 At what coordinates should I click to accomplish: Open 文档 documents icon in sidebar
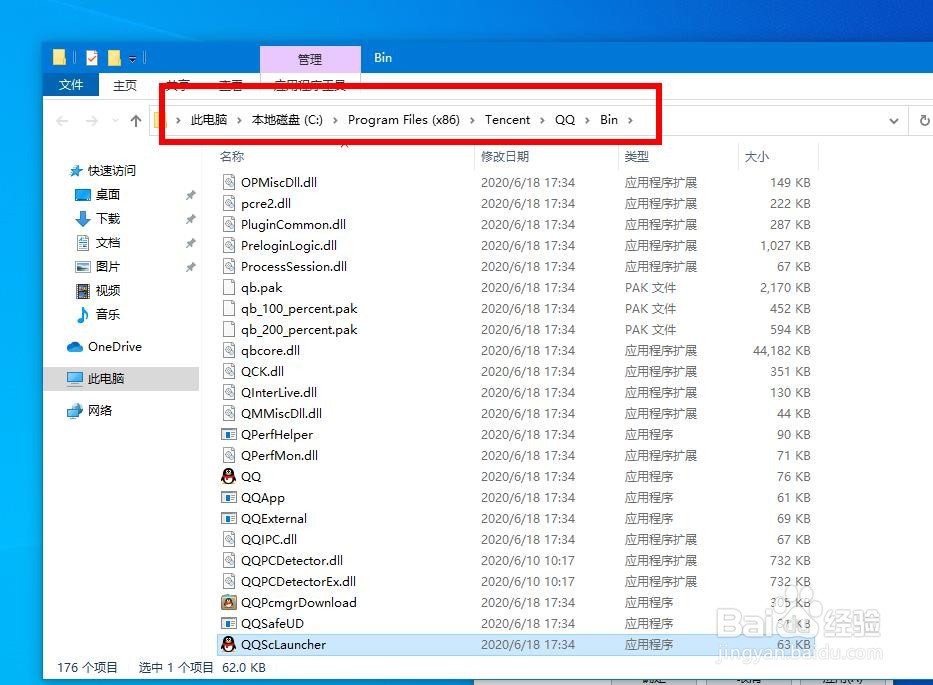83,242
